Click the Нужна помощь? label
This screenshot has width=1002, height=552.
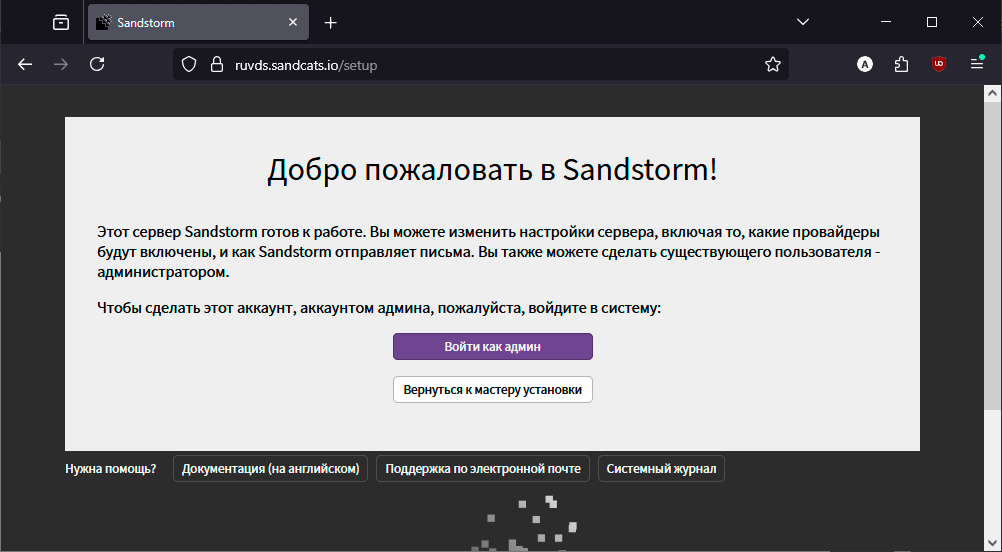pyautogui.click(x=111, y=468)
